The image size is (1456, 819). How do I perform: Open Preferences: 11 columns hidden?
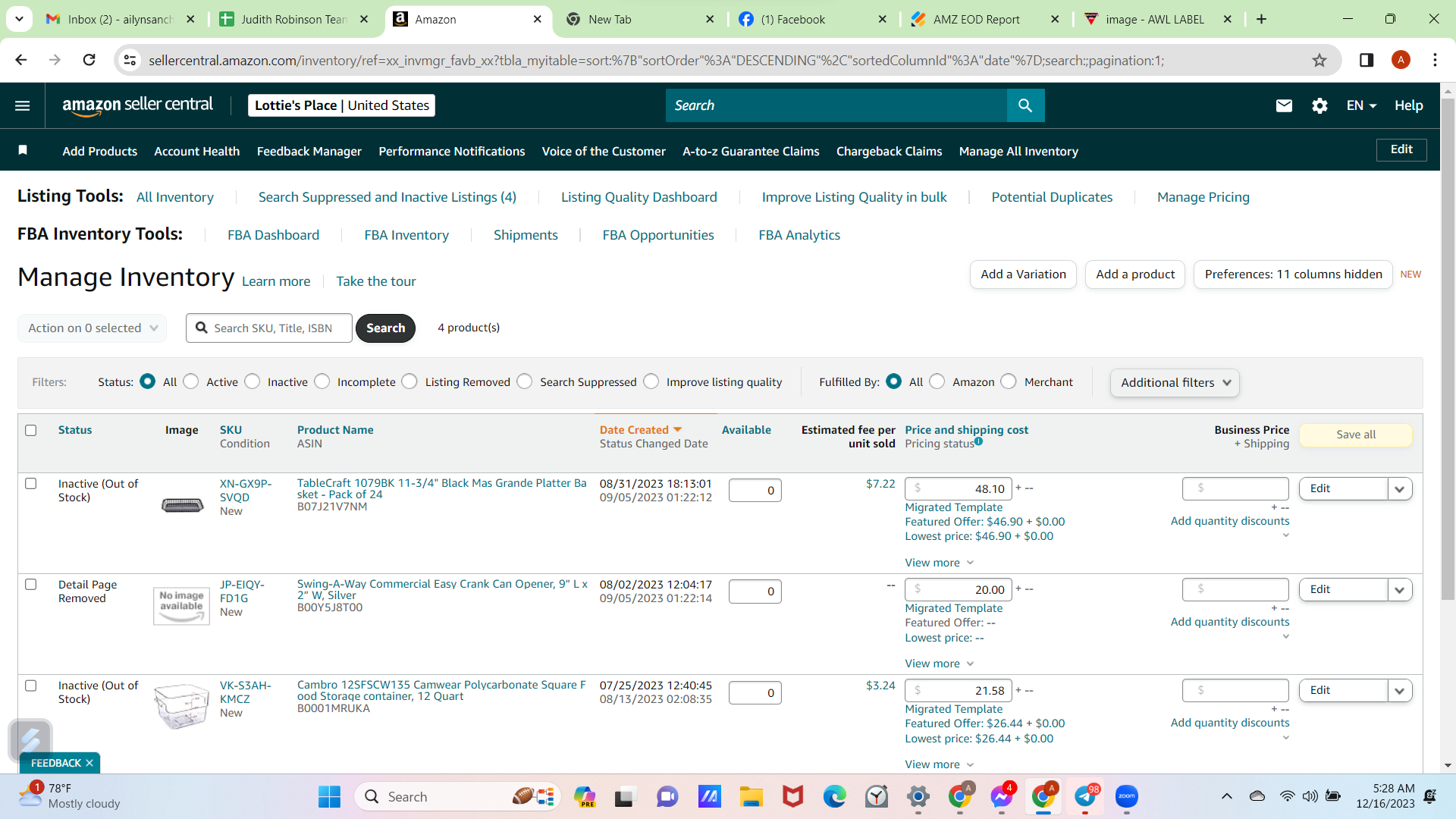1293,275
